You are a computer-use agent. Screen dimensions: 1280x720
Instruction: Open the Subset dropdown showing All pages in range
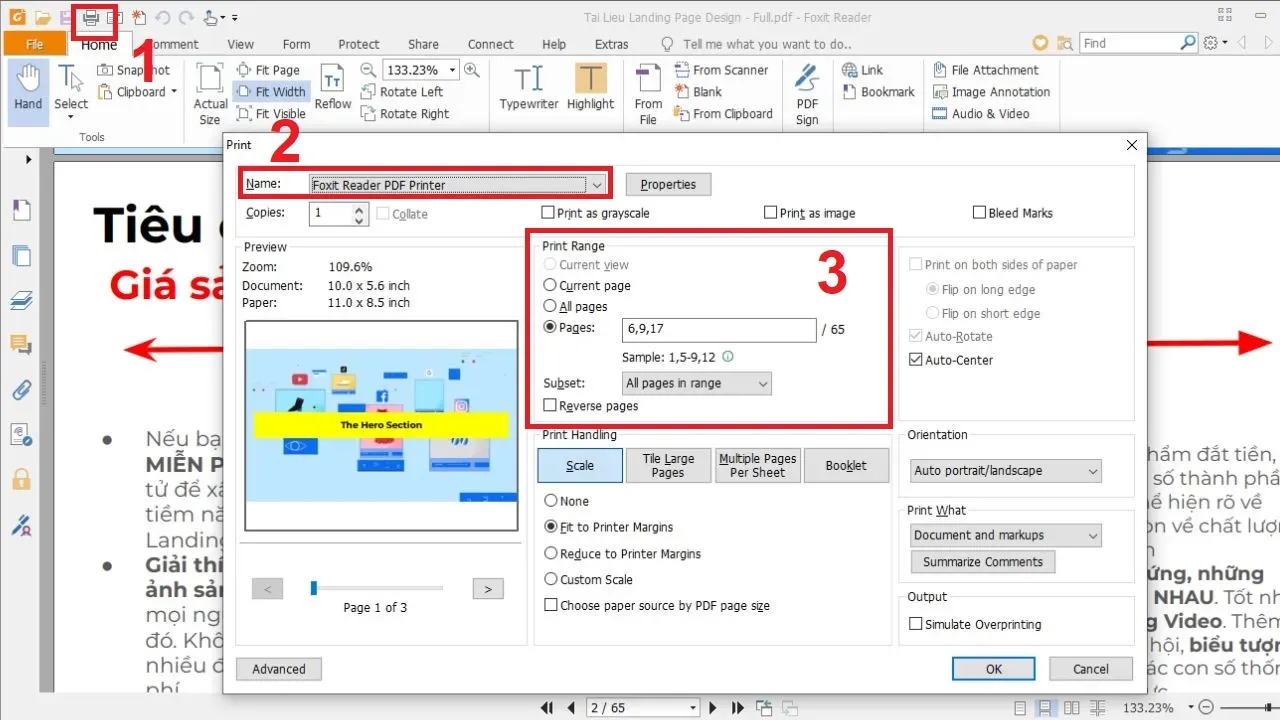[x=696, y=383]
